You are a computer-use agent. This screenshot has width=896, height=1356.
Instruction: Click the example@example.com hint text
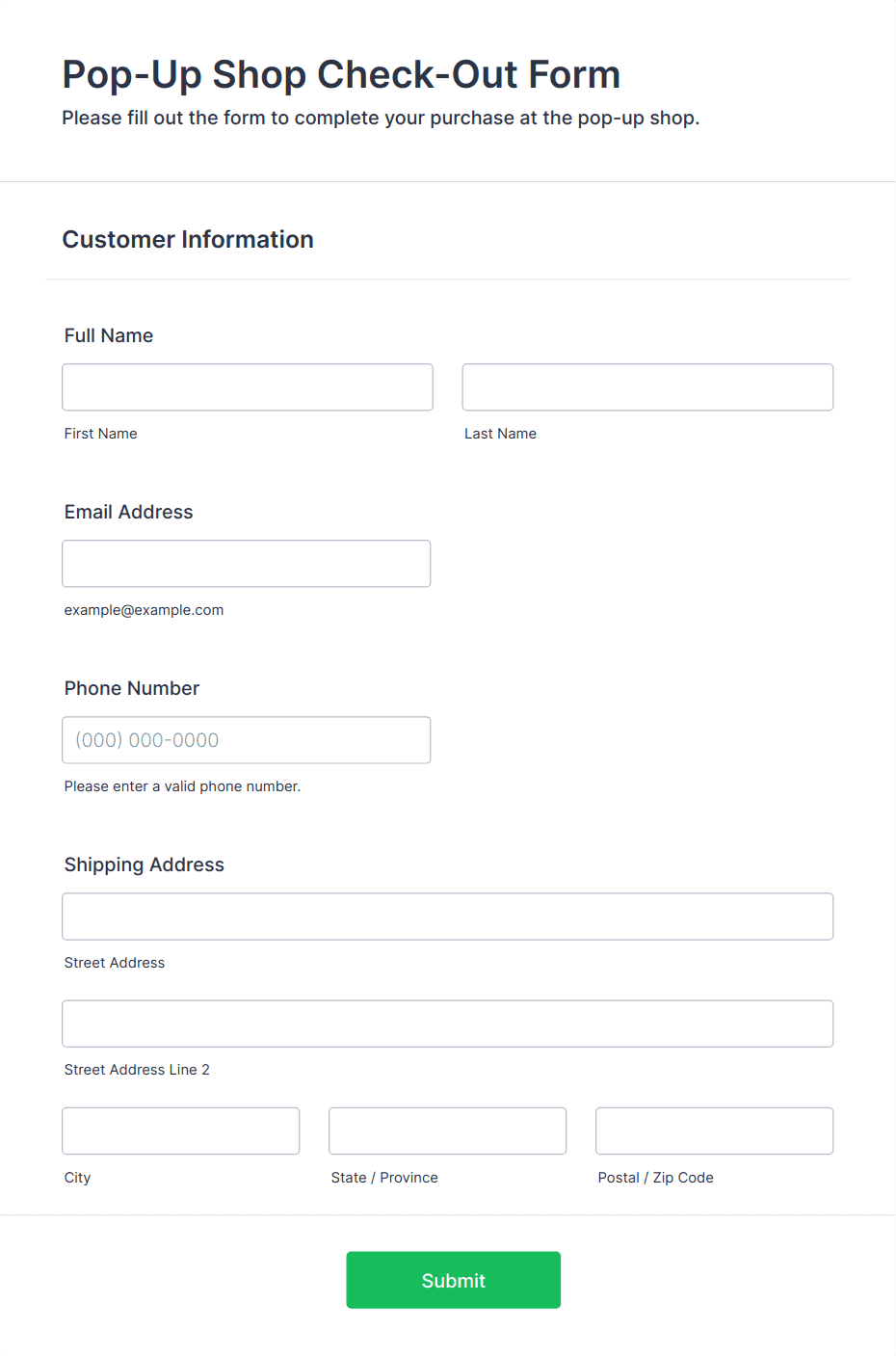click(145, 610)
